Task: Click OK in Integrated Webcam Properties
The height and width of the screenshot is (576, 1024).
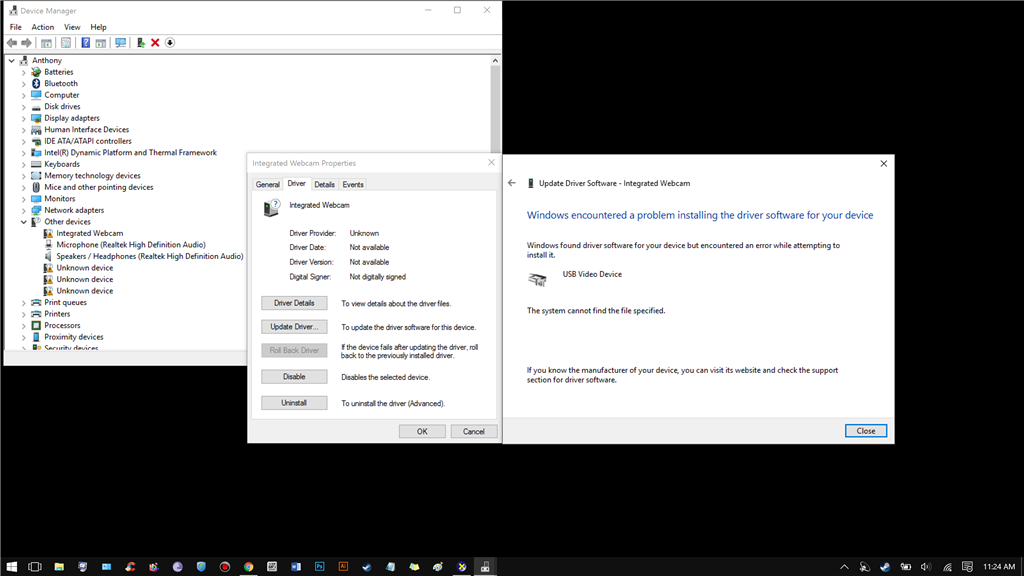Action: click(422, 432)
